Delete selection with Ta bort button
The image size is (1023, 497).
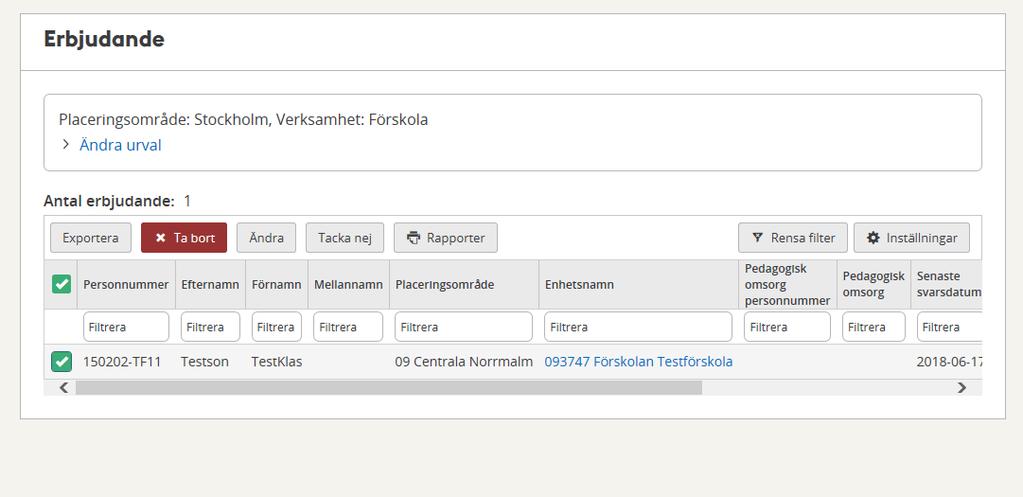tap(184, 238)
